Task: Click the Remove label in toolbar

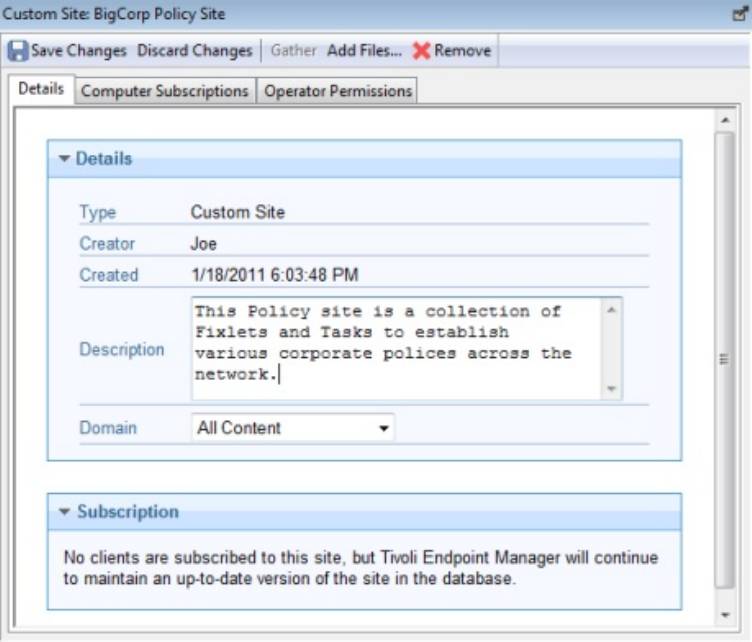Action: (x=462, y=50)
